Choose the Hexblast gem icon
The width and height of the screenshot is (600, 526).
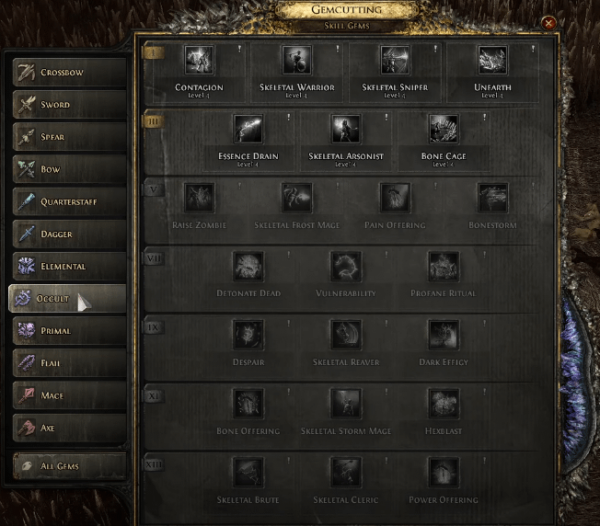tap(443, 404)
